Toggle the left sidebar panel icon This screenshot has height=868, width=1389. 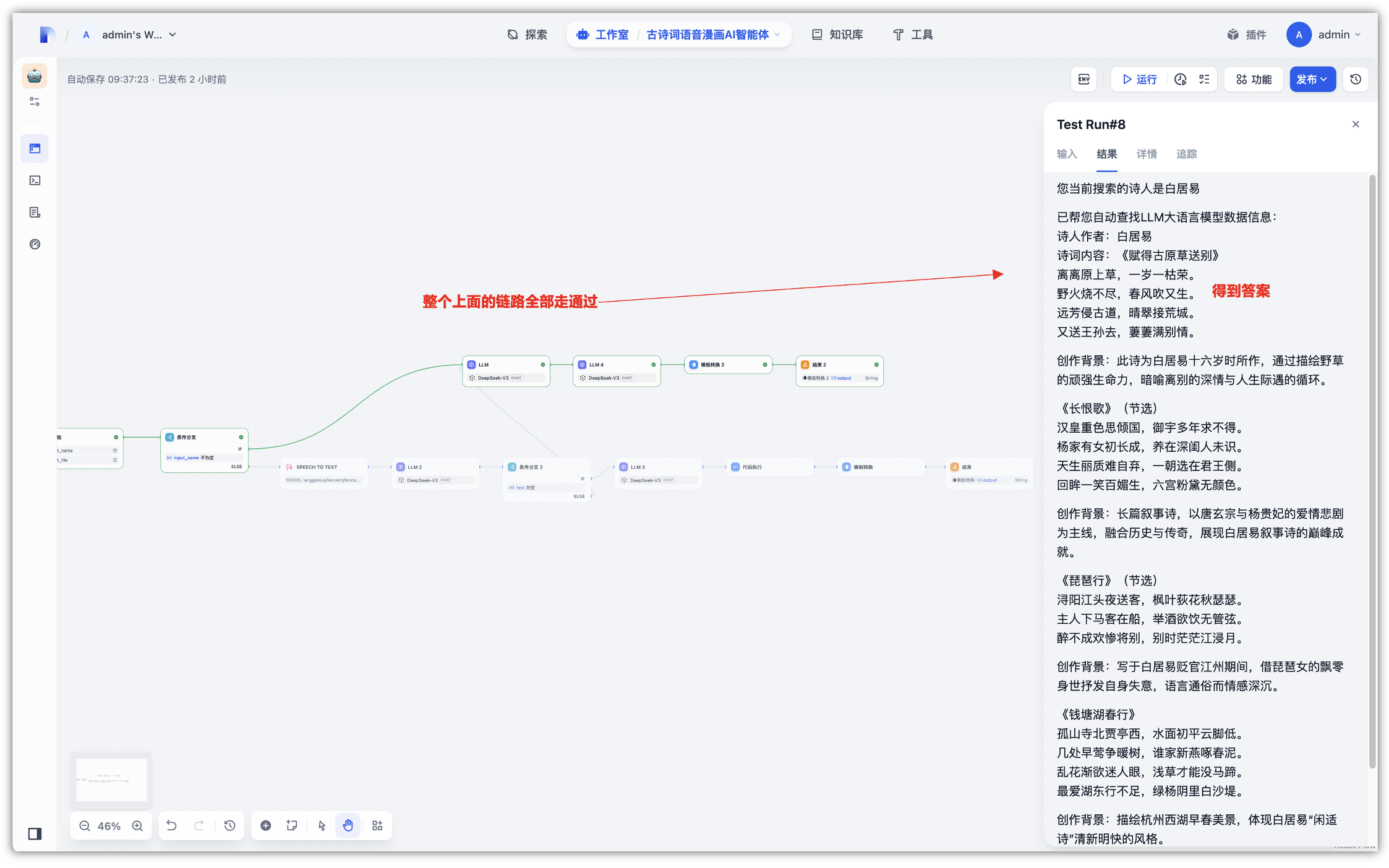point(35,834)
